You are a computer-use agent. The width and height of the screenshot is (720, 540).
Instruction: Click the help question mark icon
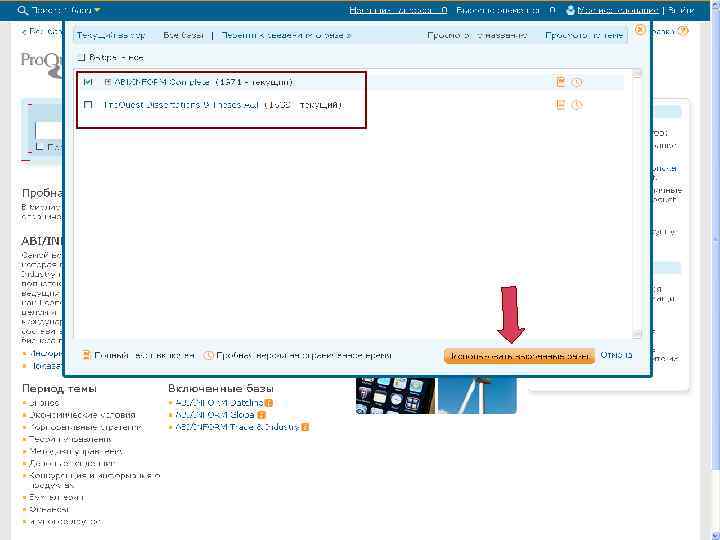[683, 31]
